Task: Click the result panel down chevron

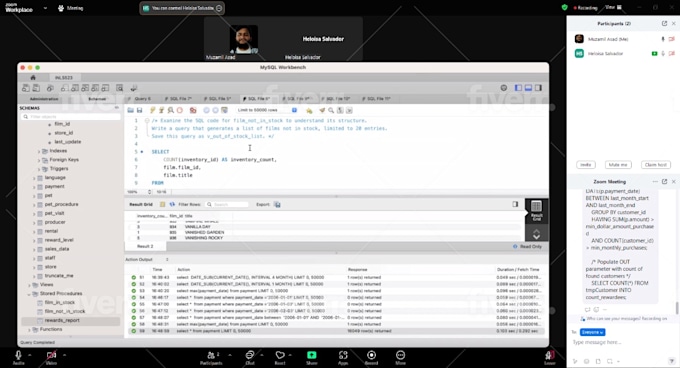Action: 536,237
